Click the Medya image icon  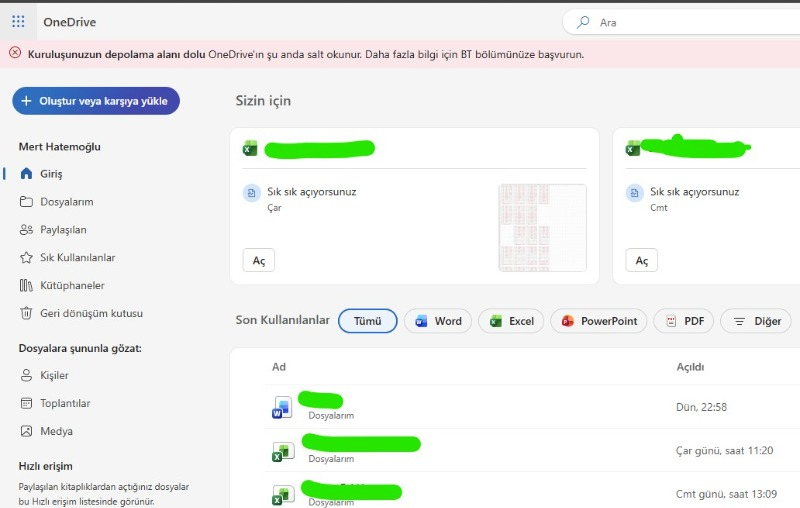[26, 431]
